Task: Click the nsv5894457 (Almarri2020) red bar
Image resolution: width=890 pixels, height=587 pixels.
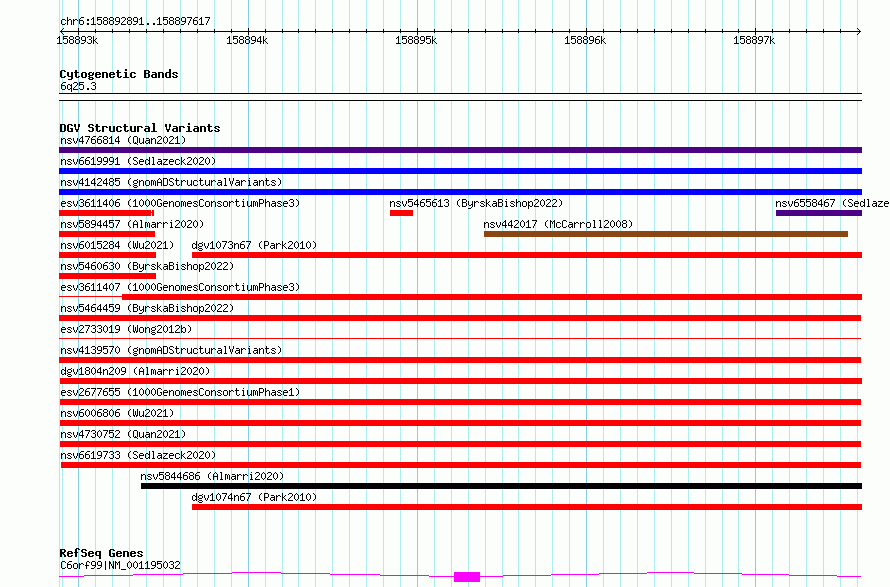Action: tap(107, 234)
